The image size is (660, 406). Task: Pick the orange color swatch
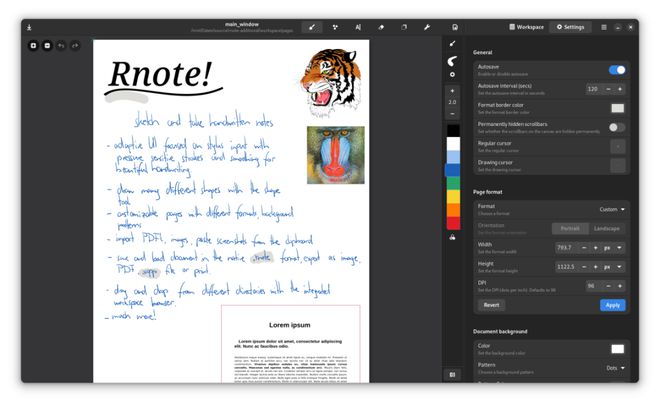click(453, 210)
